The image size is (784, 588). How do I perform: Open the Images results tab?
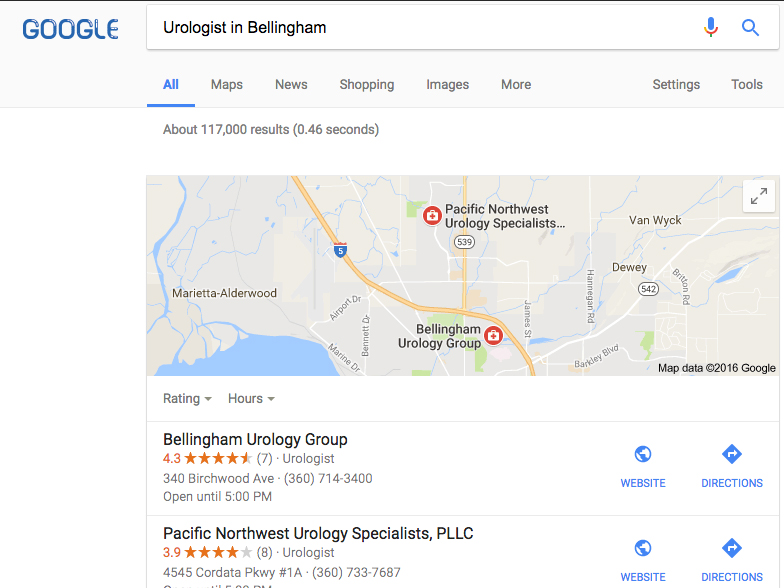pyautogui.click(x=448, y=84)
